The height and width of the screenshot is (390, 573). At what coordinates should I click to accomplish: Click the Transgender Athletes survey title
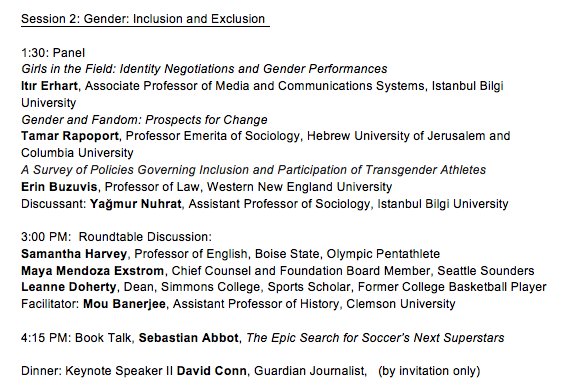(254, 170)
